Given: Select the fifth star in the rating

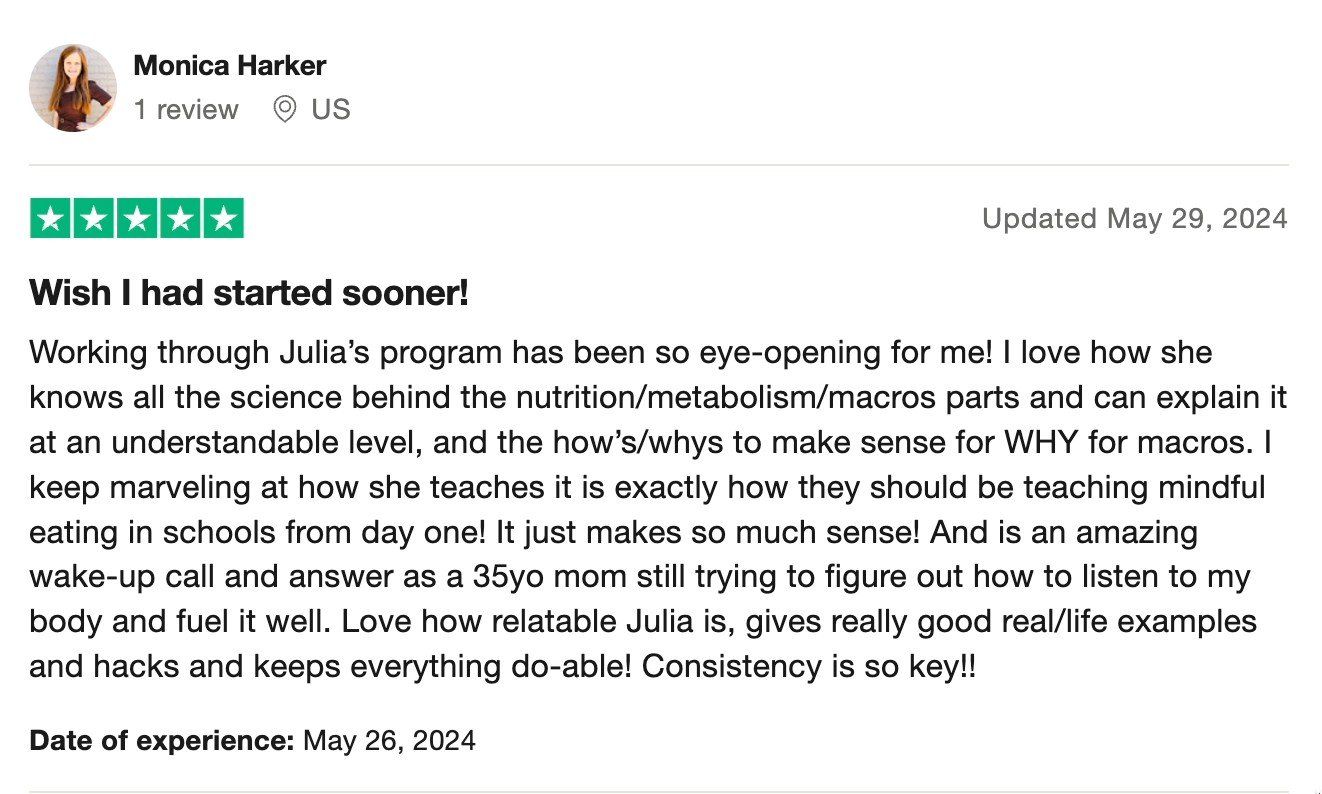Looking at the screenshot, I should pos(223,219).
